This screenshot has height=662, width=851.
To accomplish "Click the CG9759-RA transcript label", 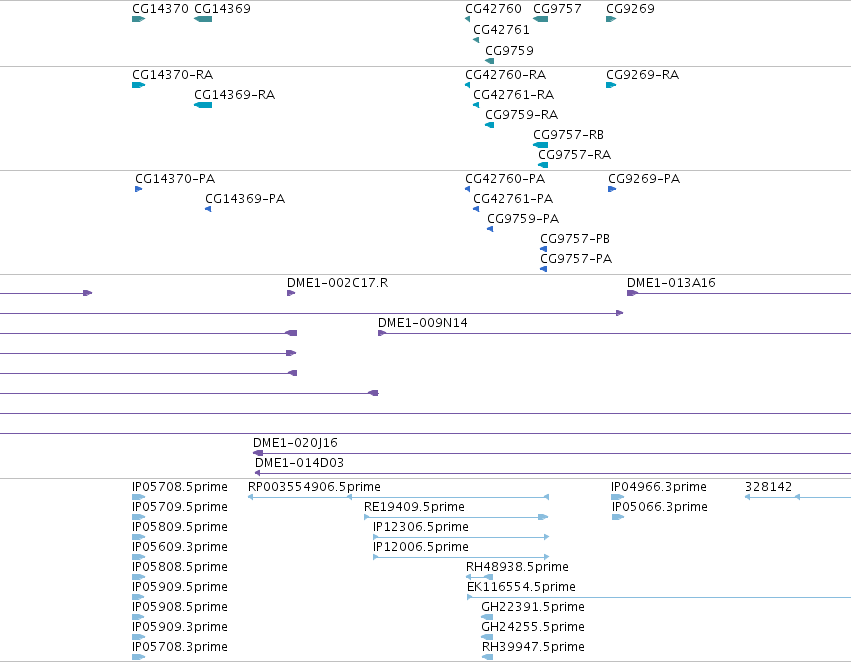I will (522, 115).
